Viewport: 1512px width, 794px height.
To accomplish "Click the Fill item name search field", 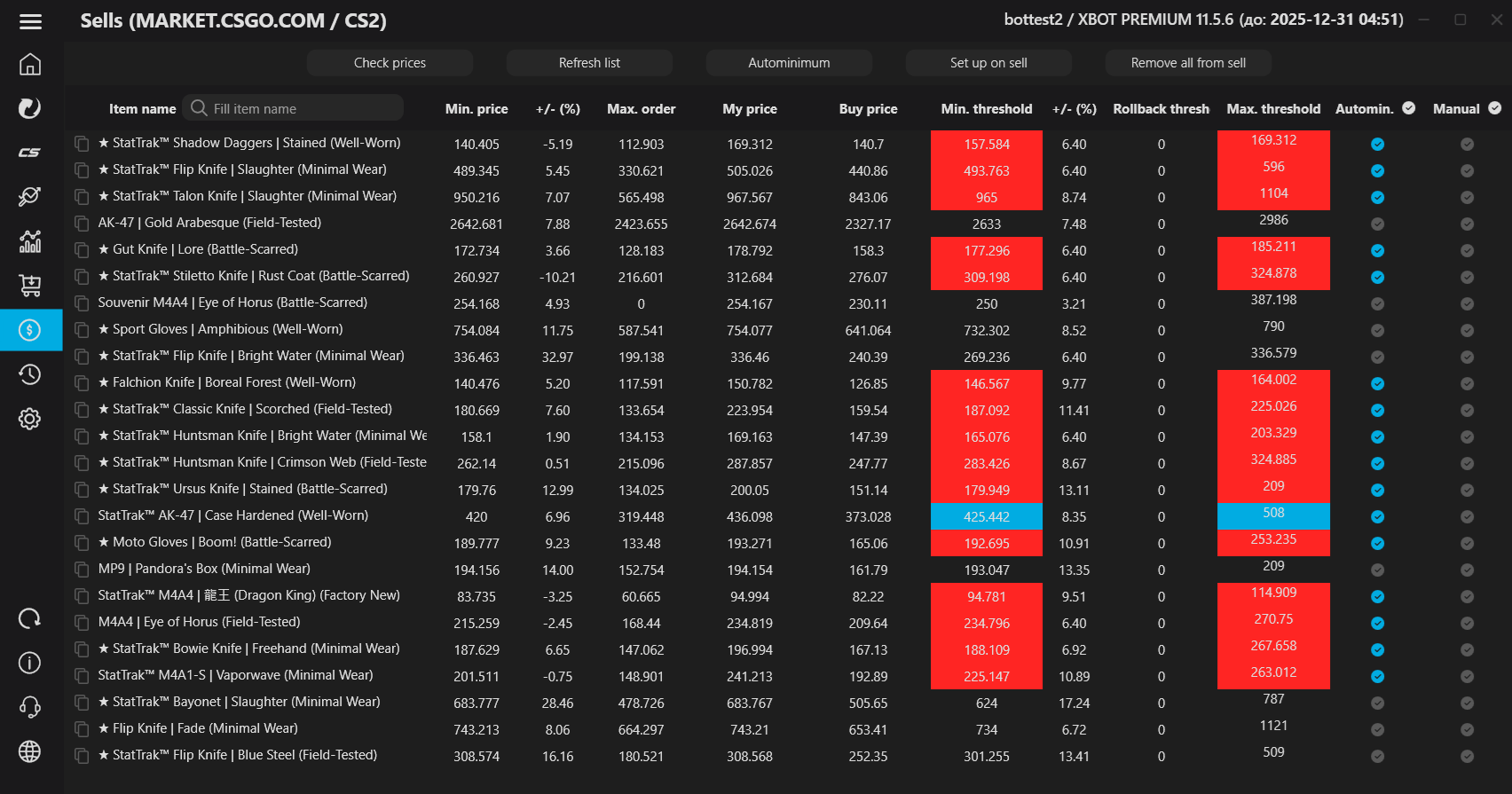I will 302,108.
